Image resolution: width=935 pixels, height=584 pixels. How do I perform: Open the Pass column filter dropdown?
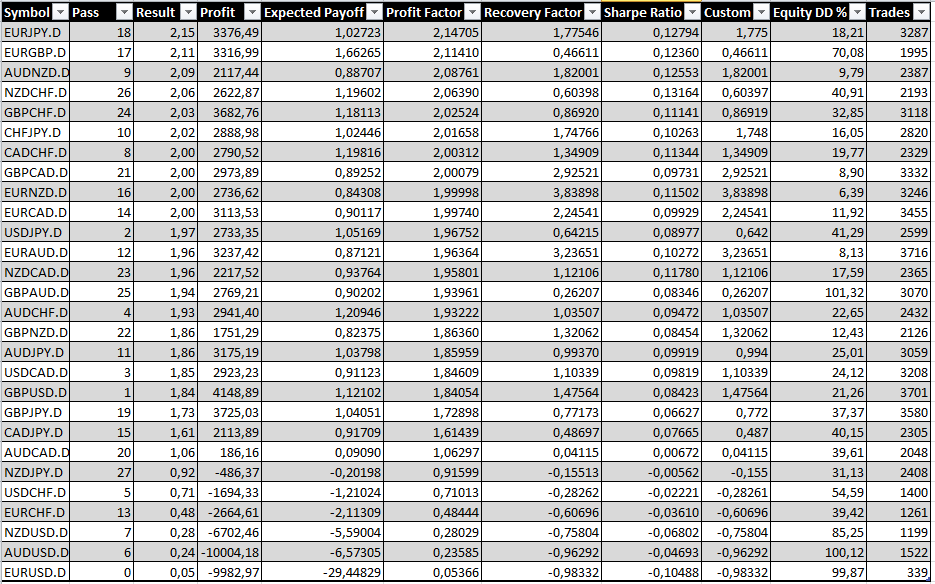(123, 12)
